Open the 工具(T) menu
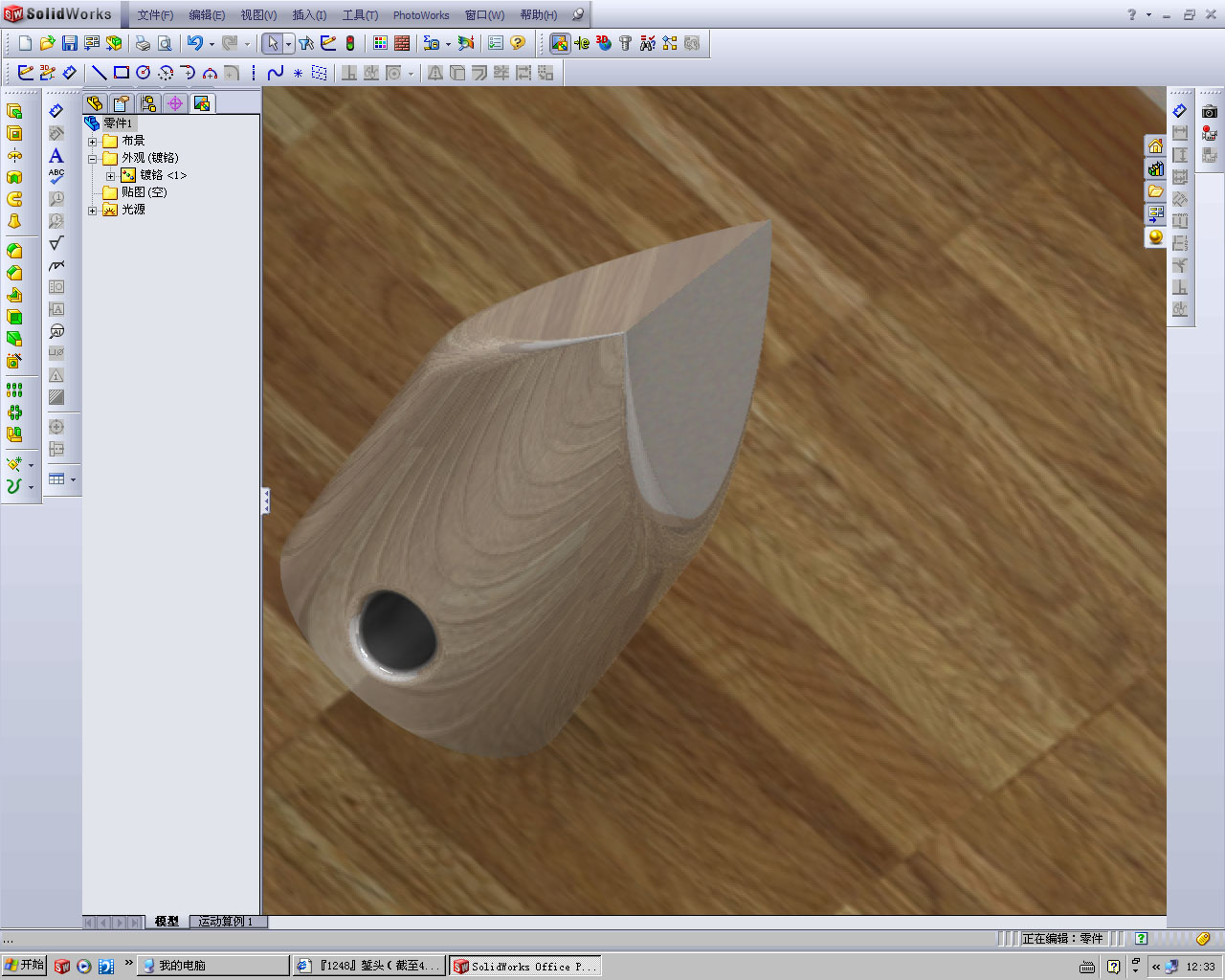 [x=360, y=15]
